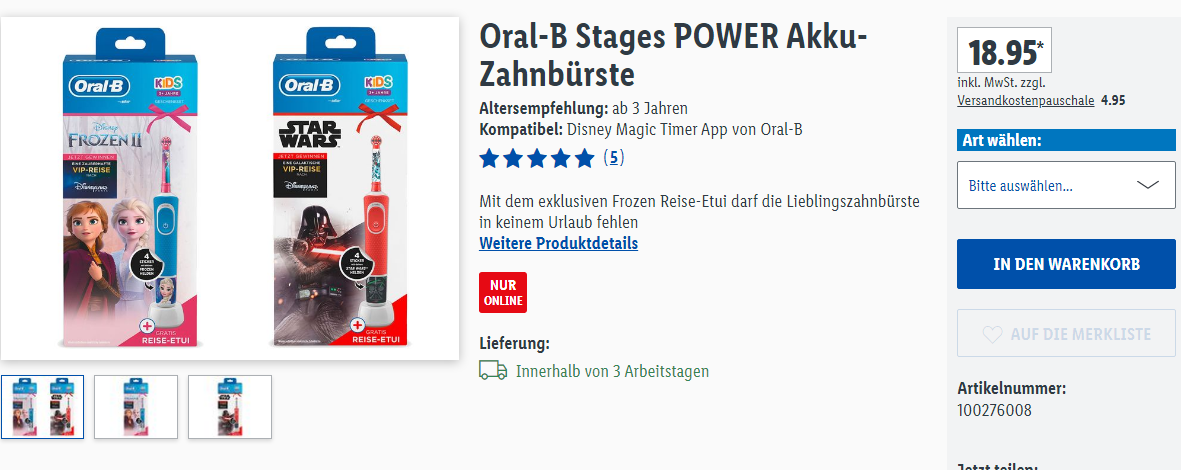Select the first thumbnail showing both toothbrushes
The image size is (1181, 470).
(42, 407)
